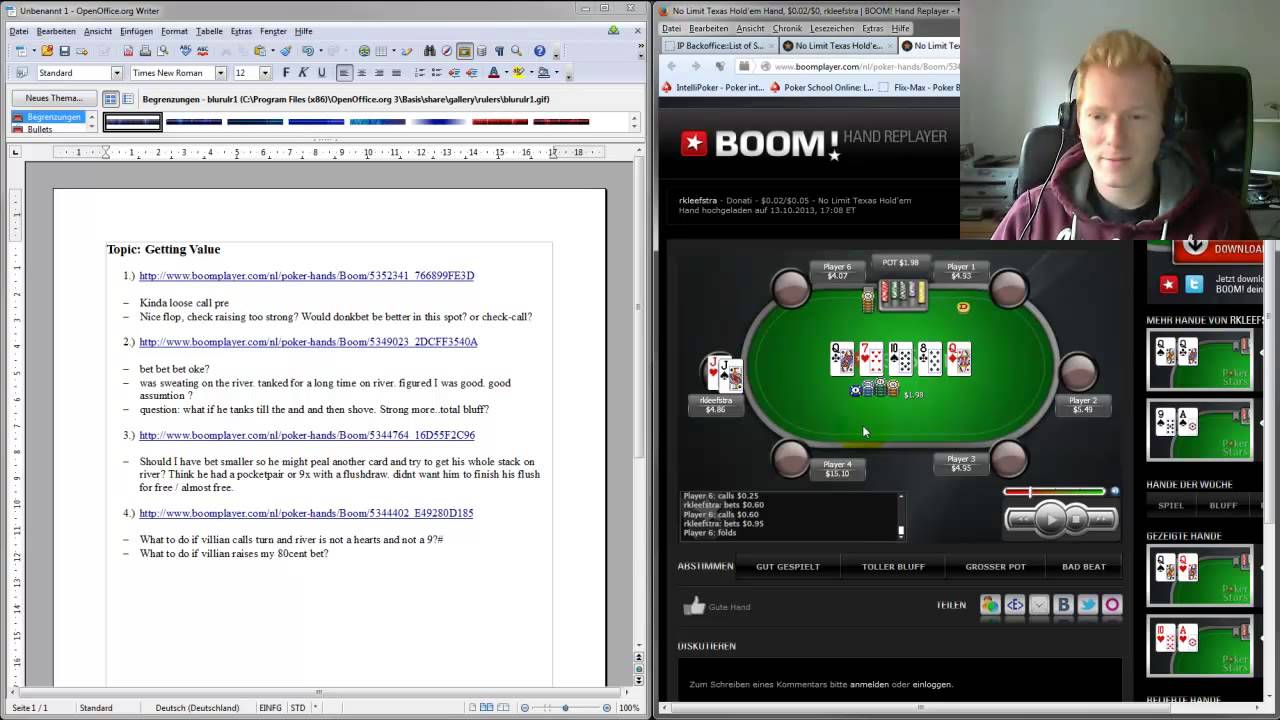1280x720 pixels.
Task: Click the thumbs-up Gute Hand icon
Action: tap(693, 606)
